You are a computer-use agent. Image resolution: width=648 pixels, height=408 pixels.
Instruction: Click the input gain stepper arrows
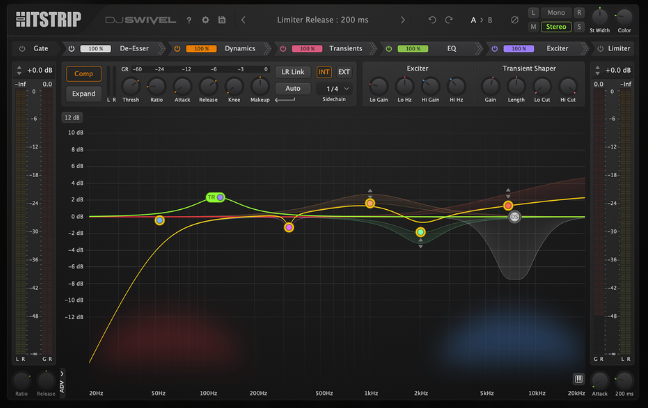[x=19, y=70]
